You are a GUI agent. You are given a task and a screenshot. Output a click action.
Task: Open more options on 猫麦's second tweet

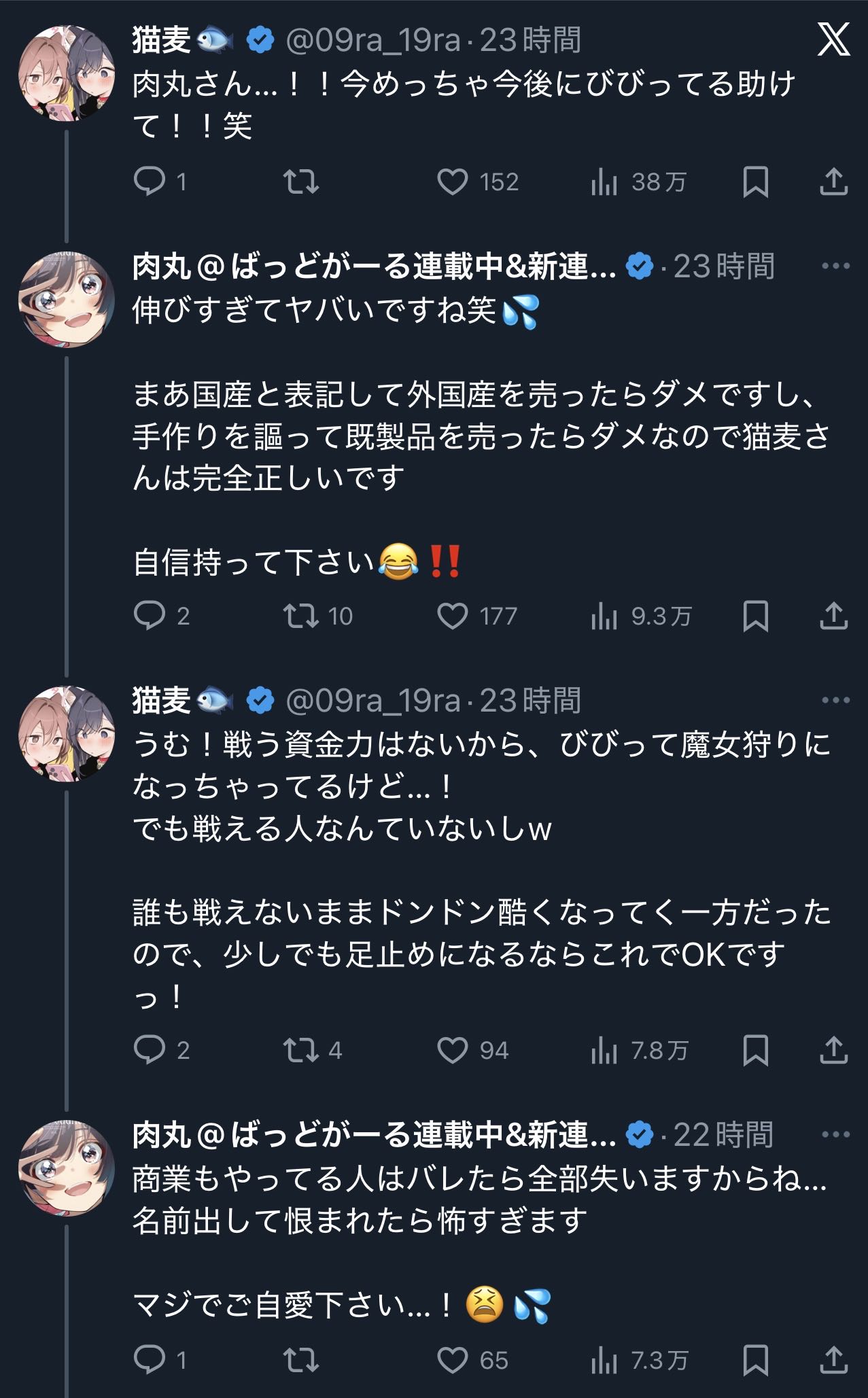pyautogui.click(x=835, y=700)
